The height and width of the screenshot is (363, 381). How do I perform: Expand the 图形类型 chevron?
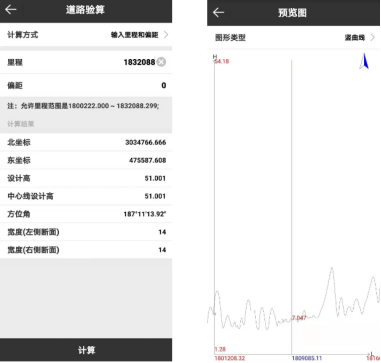click(x=373, y=38)
